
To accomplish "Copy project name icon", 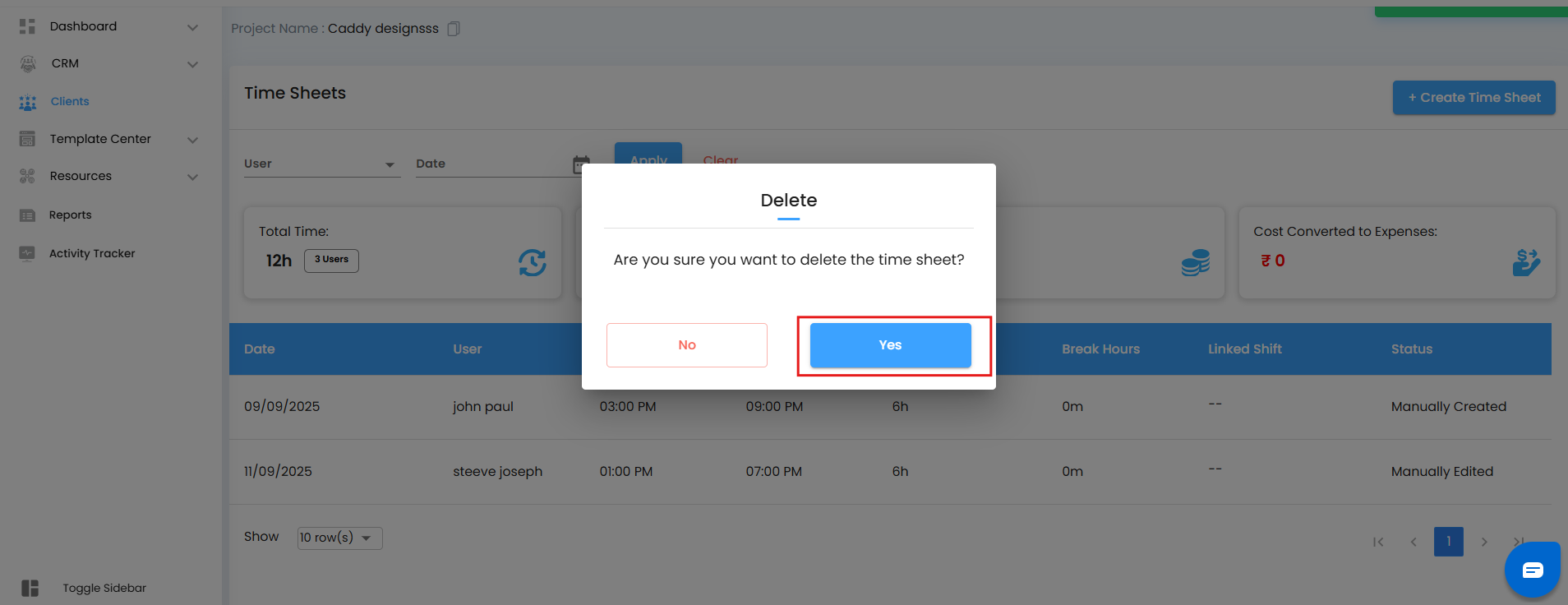I will (454, 29).
